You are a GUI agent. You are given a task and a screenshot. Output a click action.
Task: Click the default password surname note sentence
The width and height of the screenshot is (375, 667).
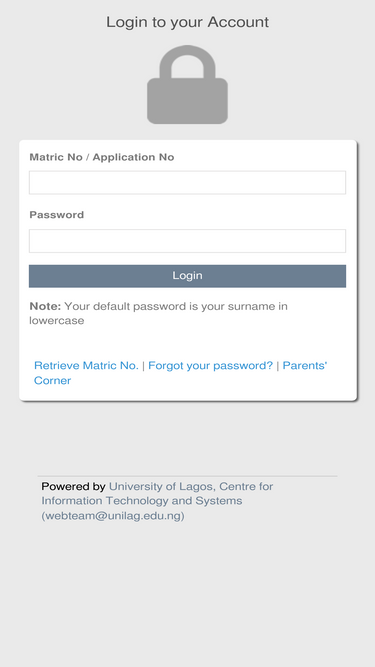tap(158, 313)
